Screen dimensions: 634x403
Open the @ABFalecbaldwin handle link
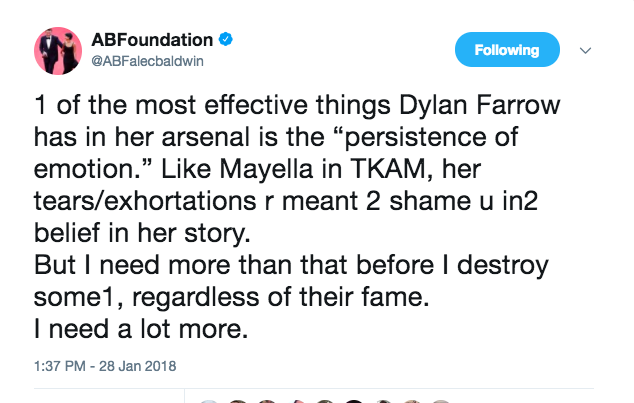point(147,61)
